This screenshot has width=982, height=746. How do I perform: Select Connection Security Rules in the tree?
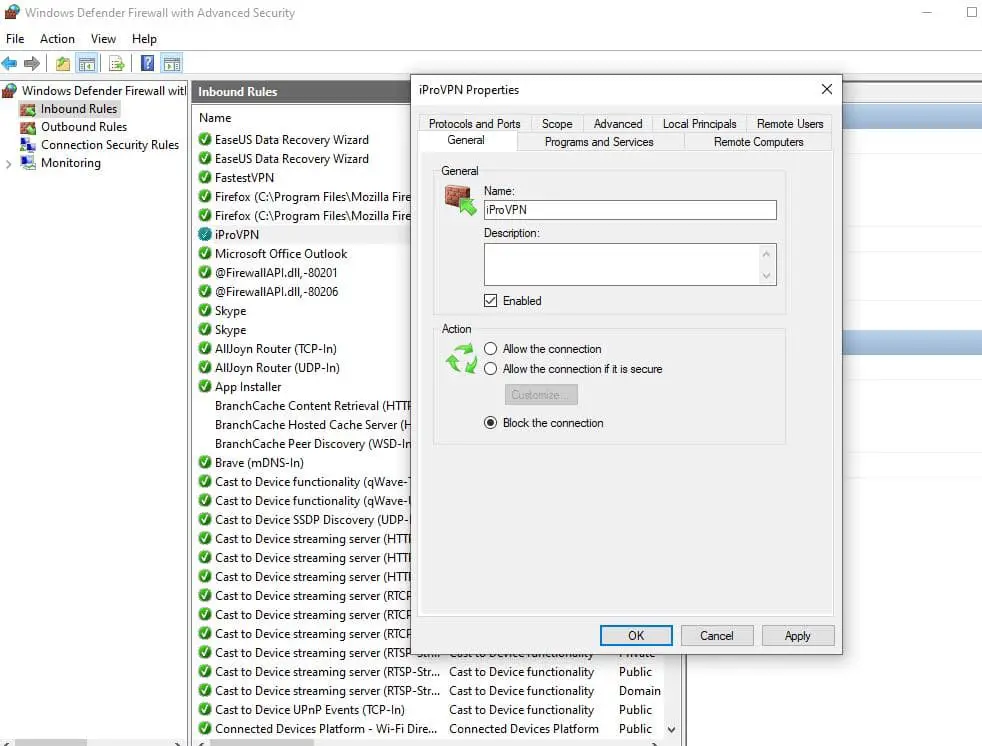(109, 145)
